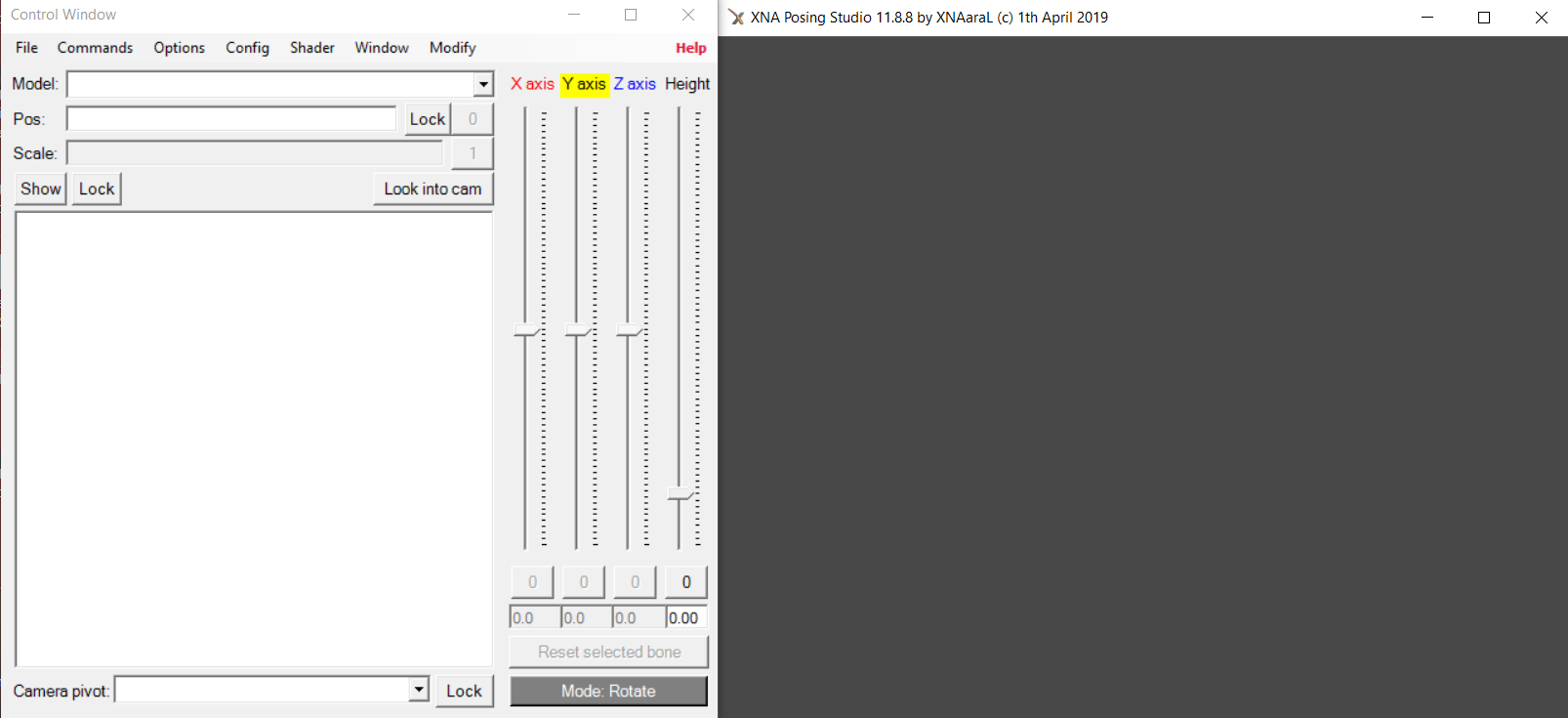Select the highlighted Y axis label
Screen dimensions: 1568x718
pyautogui.click(x=584, y=84)
